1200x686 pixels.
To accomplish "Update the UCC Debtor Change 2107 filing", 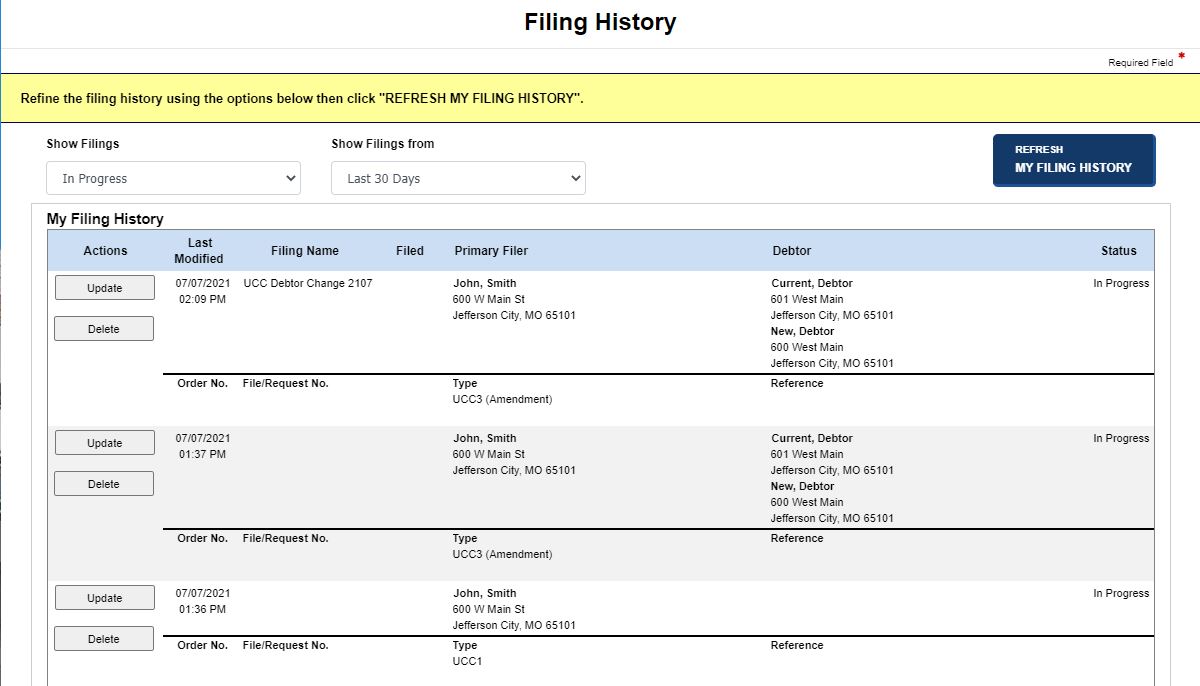I will 104,287.
